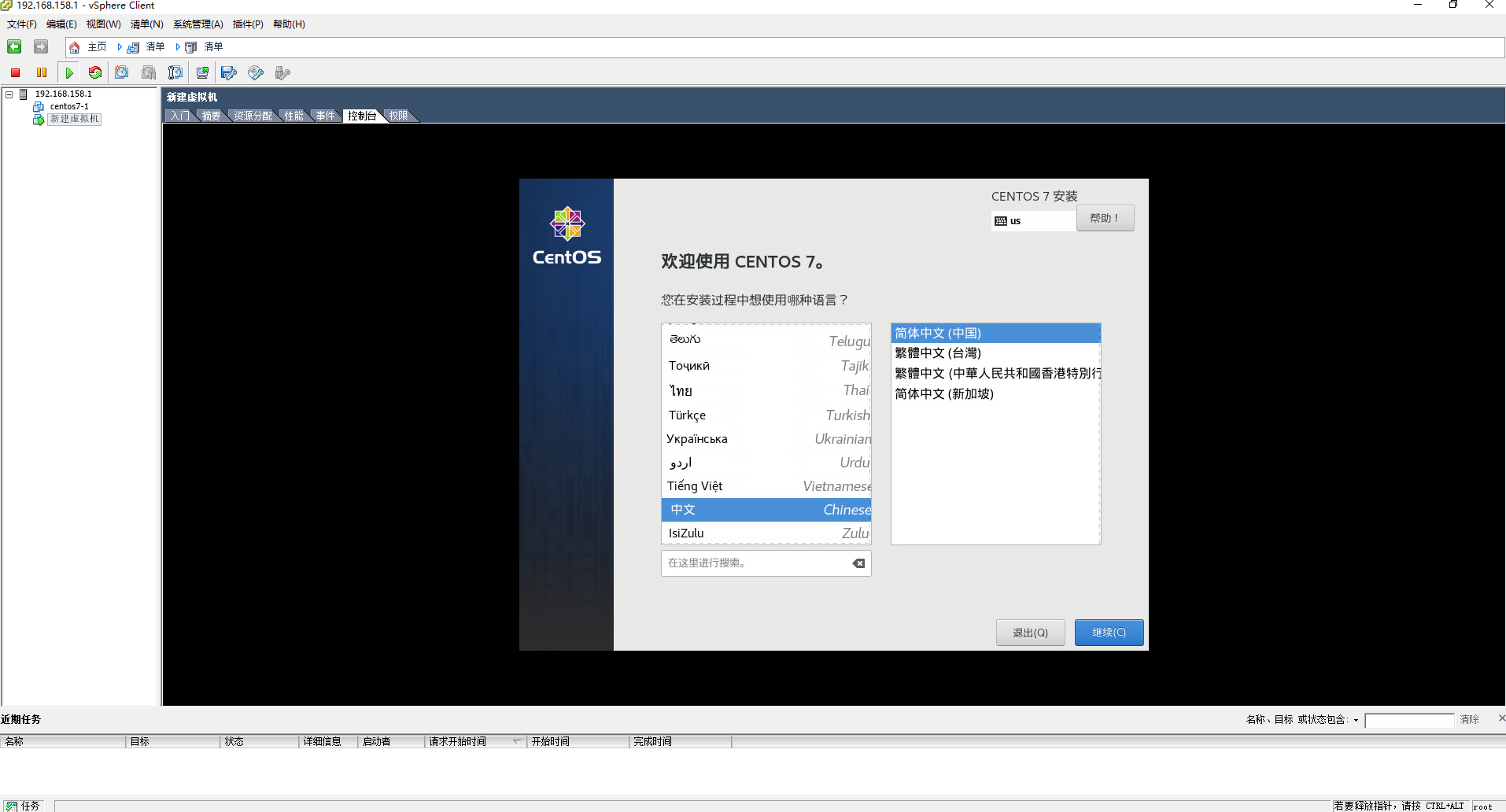Collapse the 192.168.158.1 host tree node
Image resolution: width=1506 pixels, height=812 pixels.
9,94
